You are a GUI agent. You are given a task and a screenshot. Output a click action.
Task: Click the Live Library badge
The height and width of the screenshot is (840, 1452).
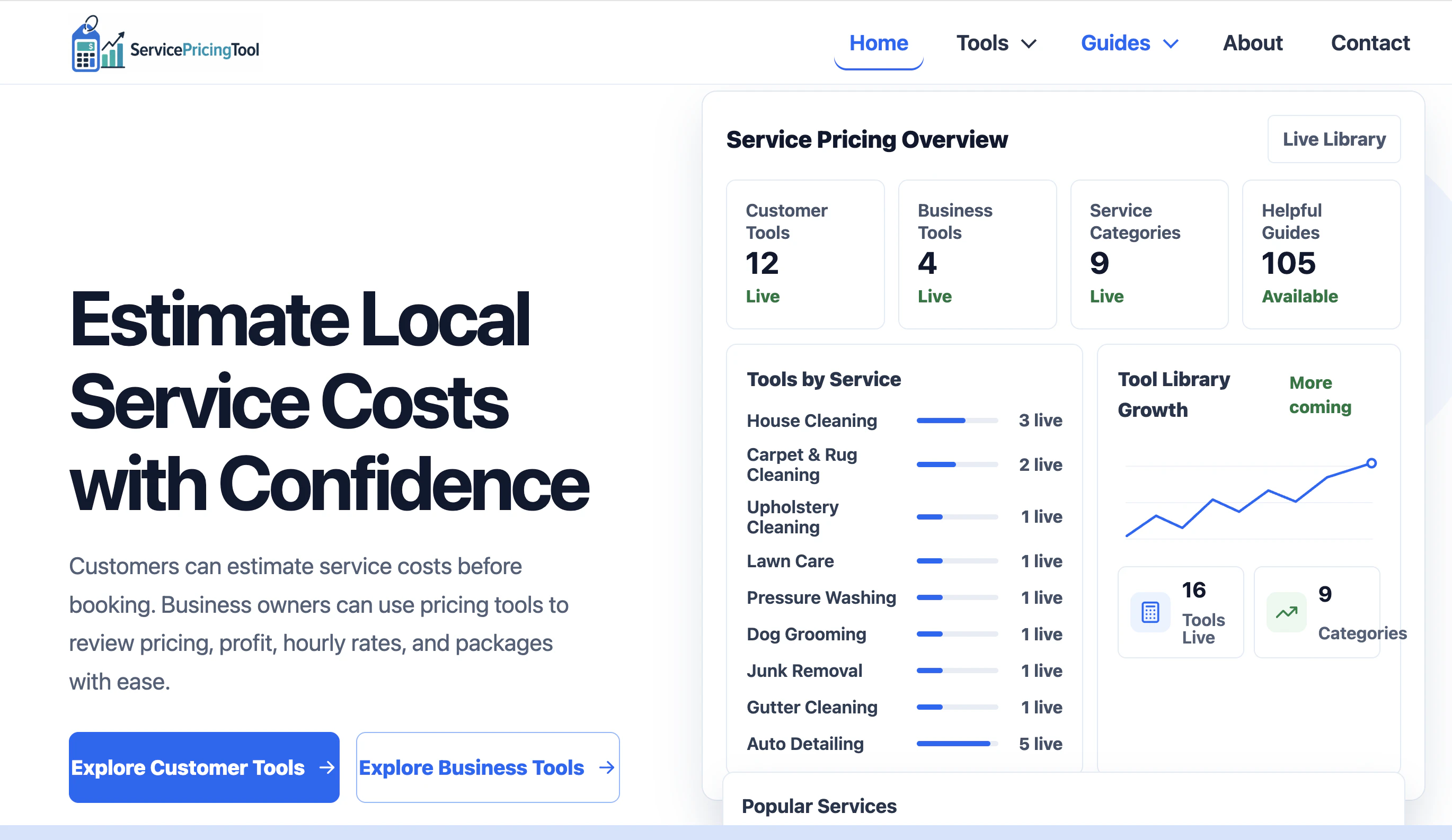pos(1334,139)
